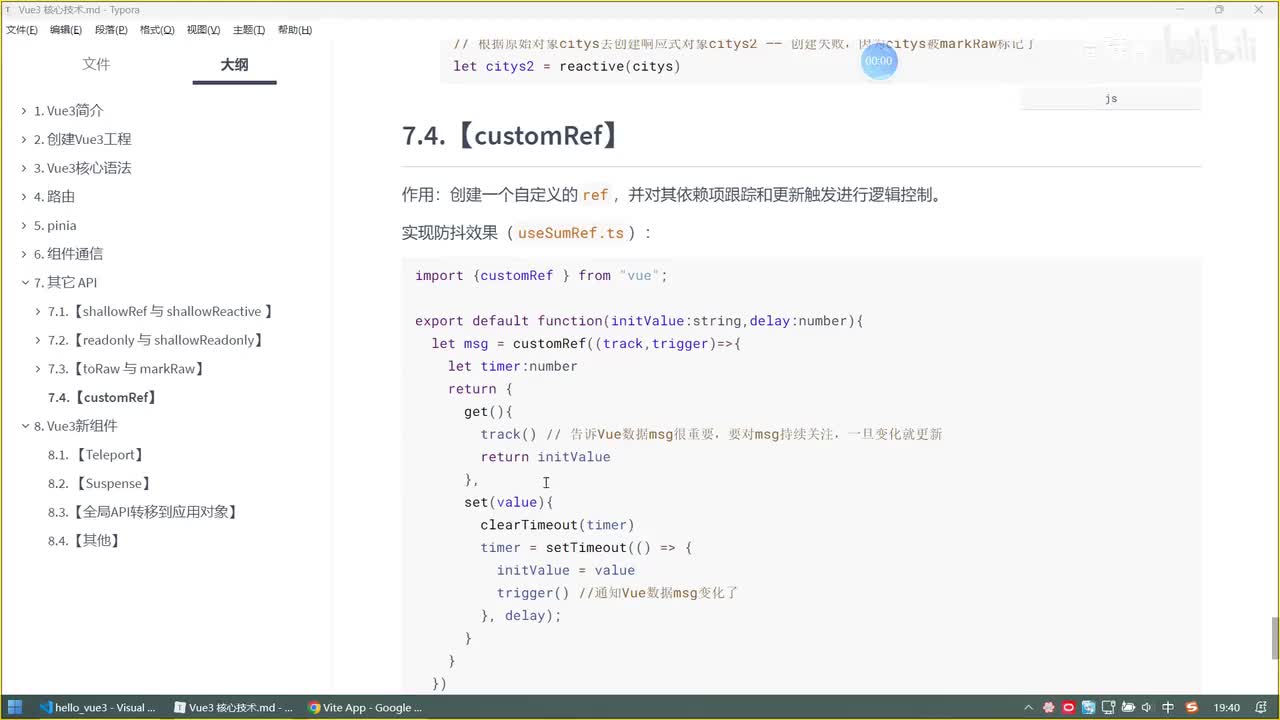Switch sidebar to 大纲 tab
Screen dimensions: 1280x720
(x=234, y=64)
